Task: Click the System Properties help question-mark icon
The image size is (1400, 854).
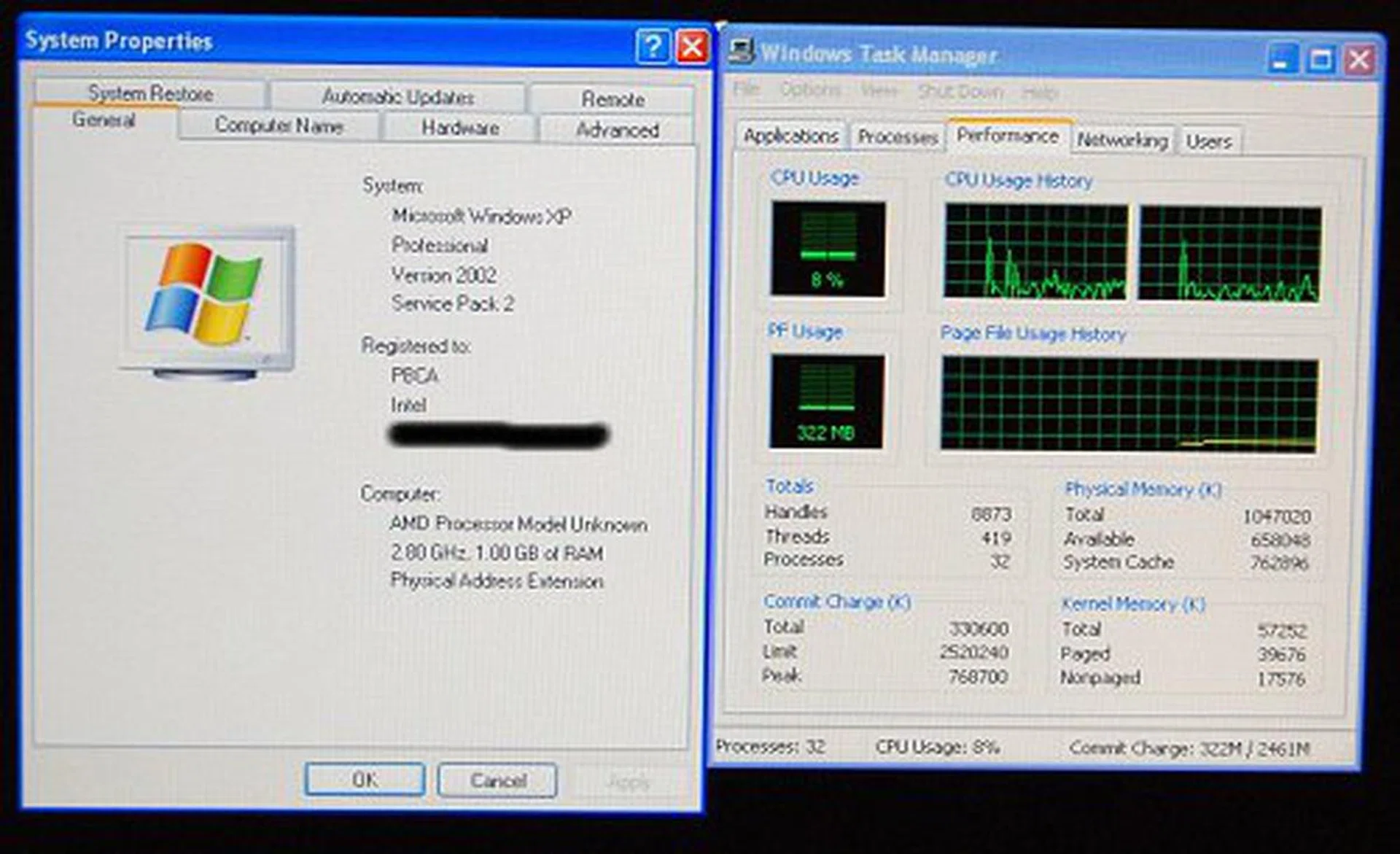Action: pyautogui.click(x=653, y=47)
